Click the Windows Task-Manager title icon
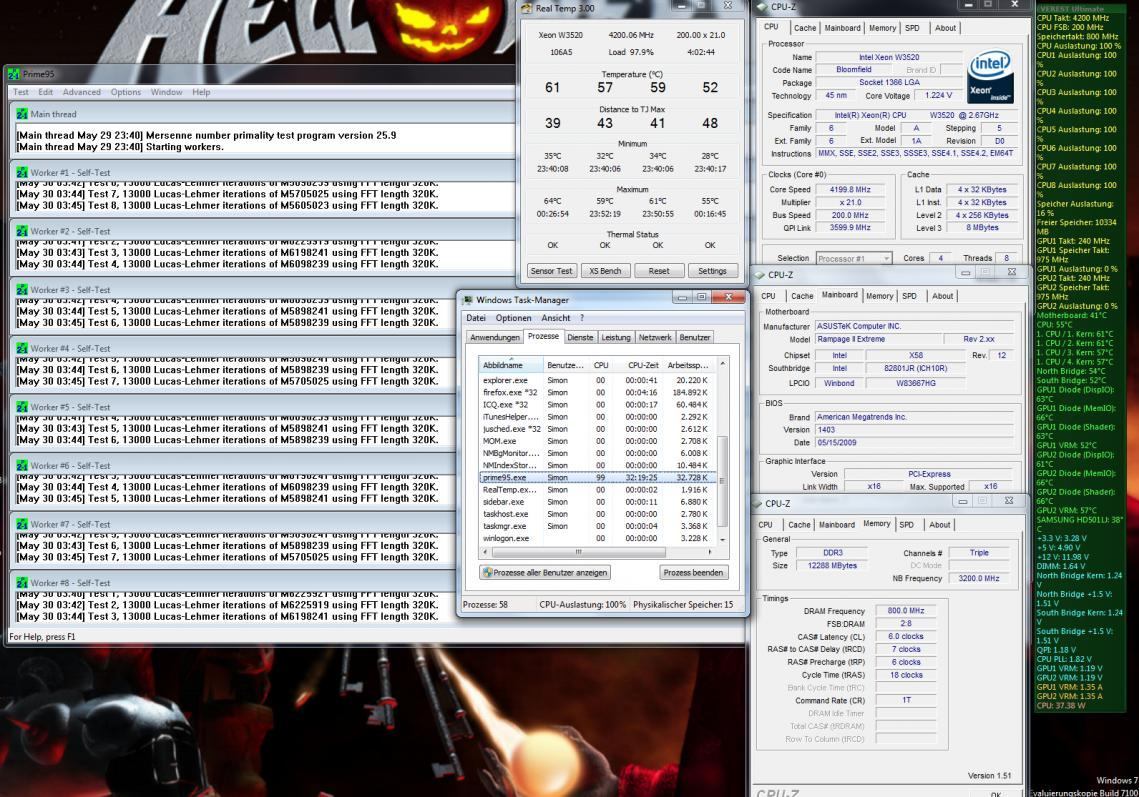1139x797 pixels. (468, 300)
